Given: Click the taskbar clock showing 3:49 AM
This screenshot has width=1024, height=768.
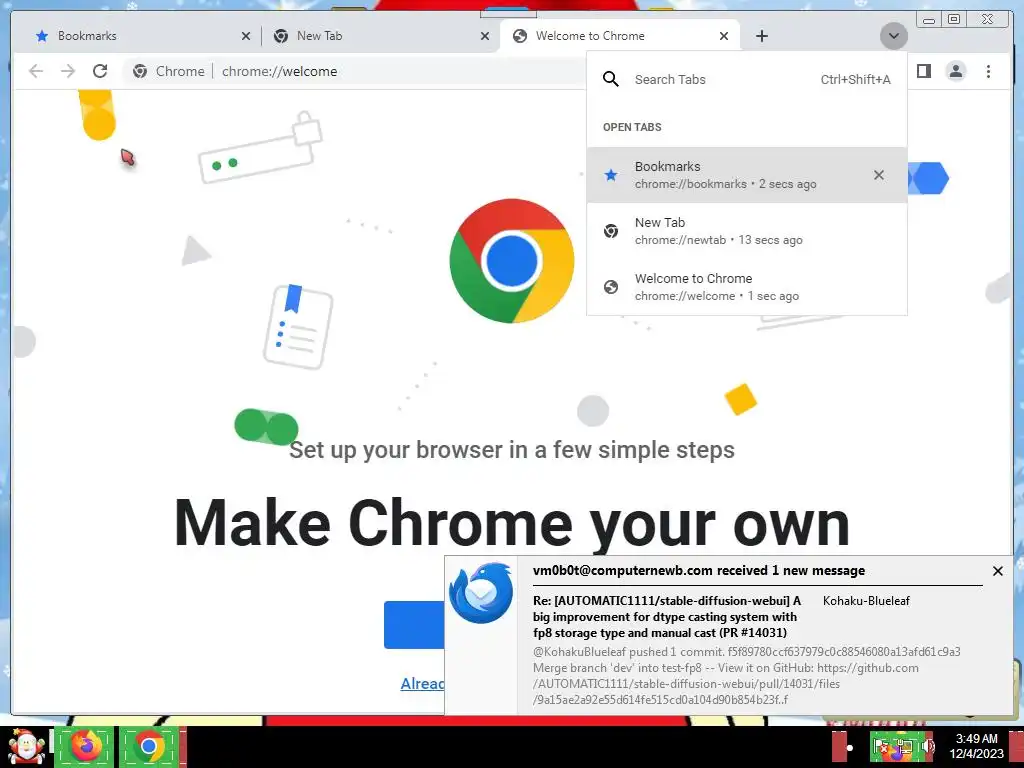Looking at the screenshot, I should [976, 746].
